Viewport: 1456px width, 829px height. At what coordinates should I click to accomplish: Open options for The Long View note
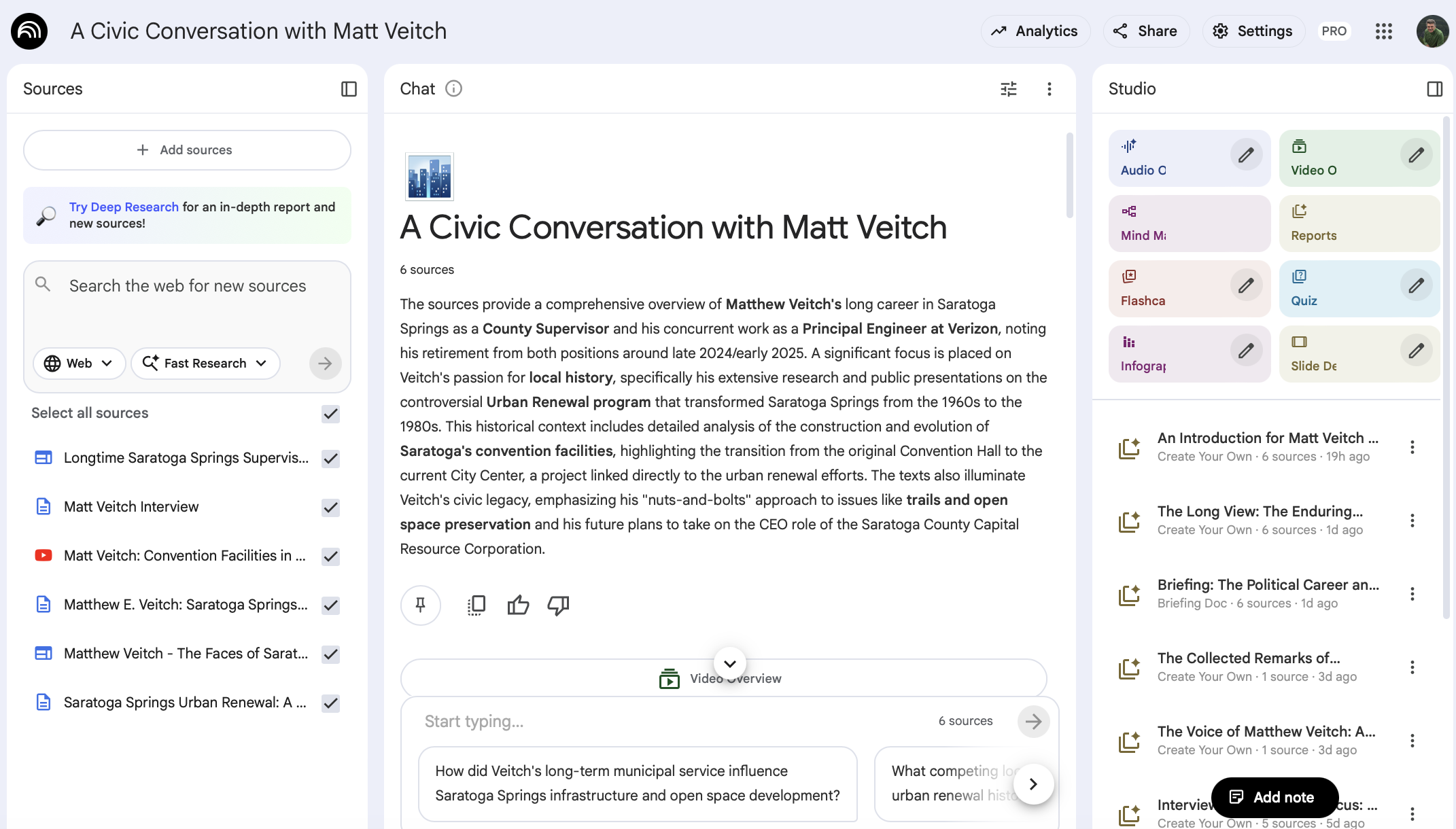[1412, 521]
